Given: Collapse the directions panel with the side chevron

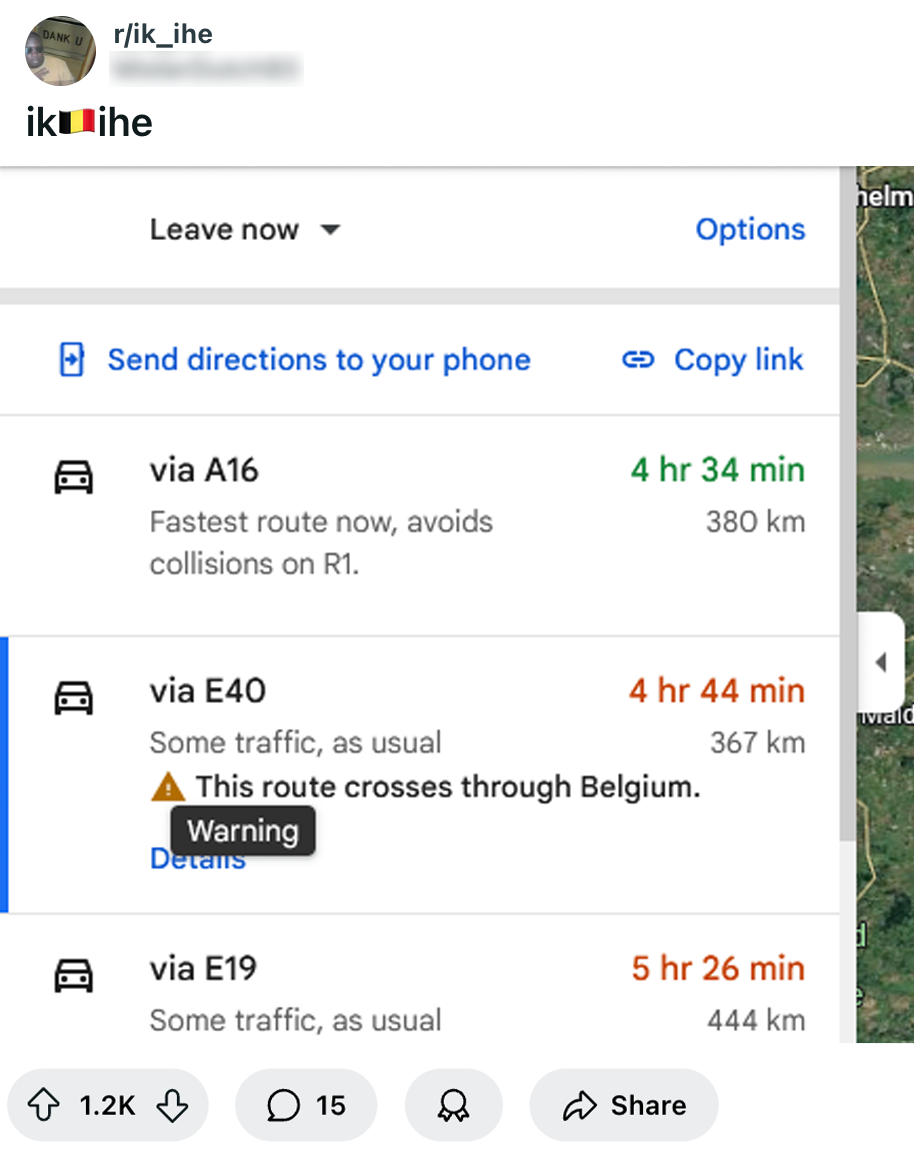Looking at the screenshot, I should (x=881, y=662).
